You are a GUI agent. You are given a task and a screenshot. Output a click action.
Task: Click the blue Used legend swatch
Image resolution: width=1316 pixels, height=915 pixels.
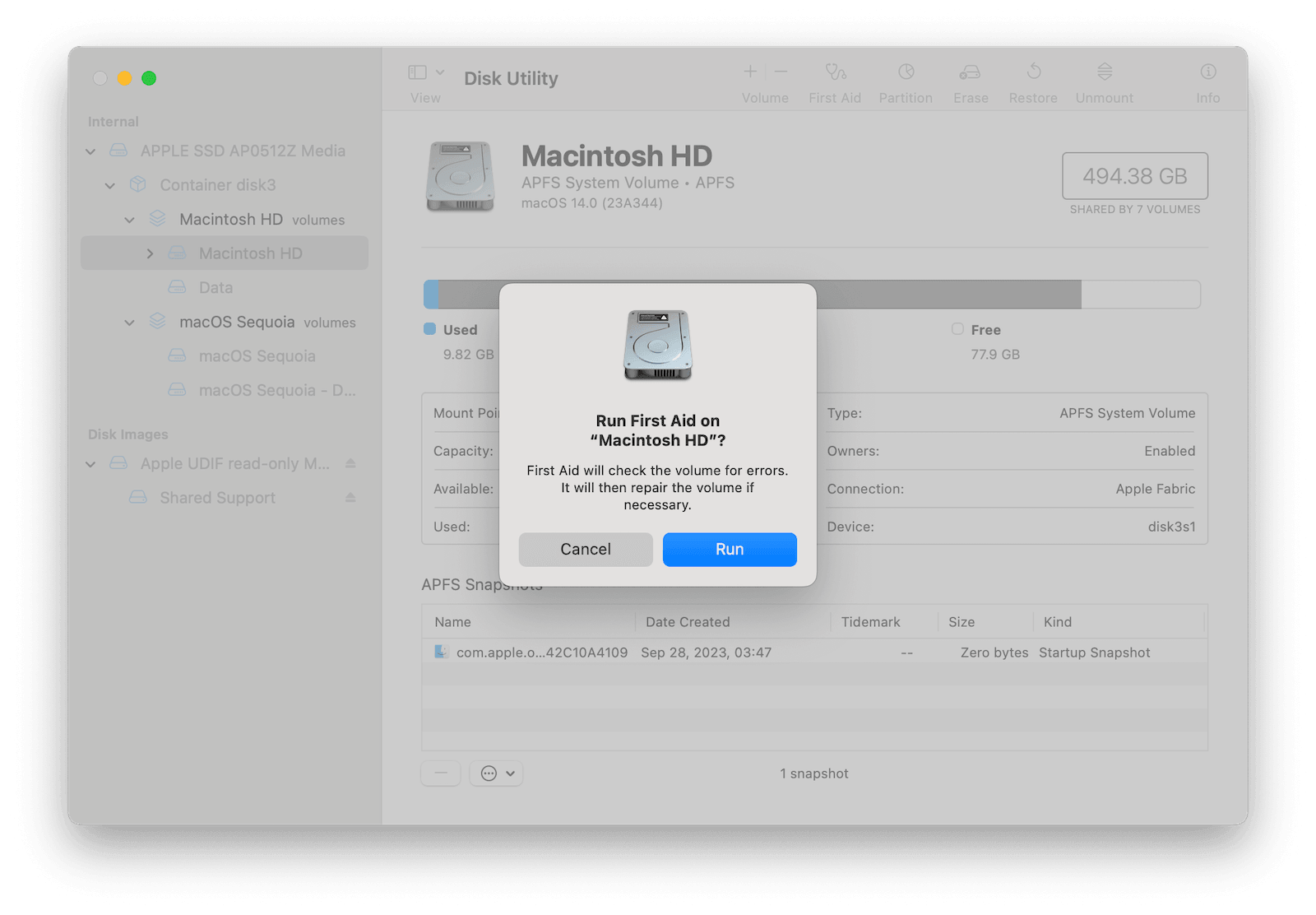429,329
